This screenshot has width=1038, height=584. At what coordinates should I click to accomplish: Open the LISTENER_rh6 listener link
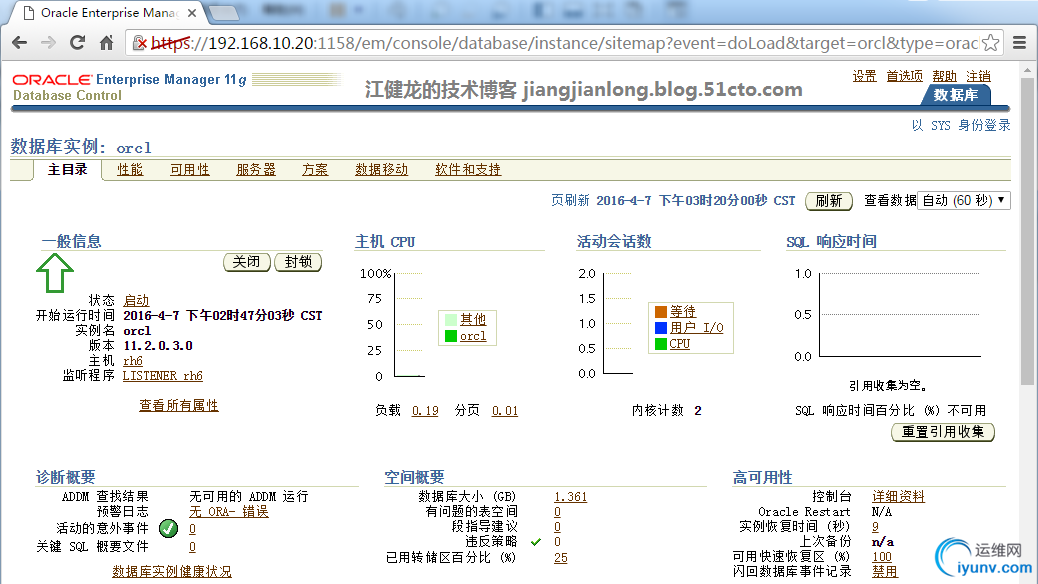pyautogui.click(x=163, y=376)
